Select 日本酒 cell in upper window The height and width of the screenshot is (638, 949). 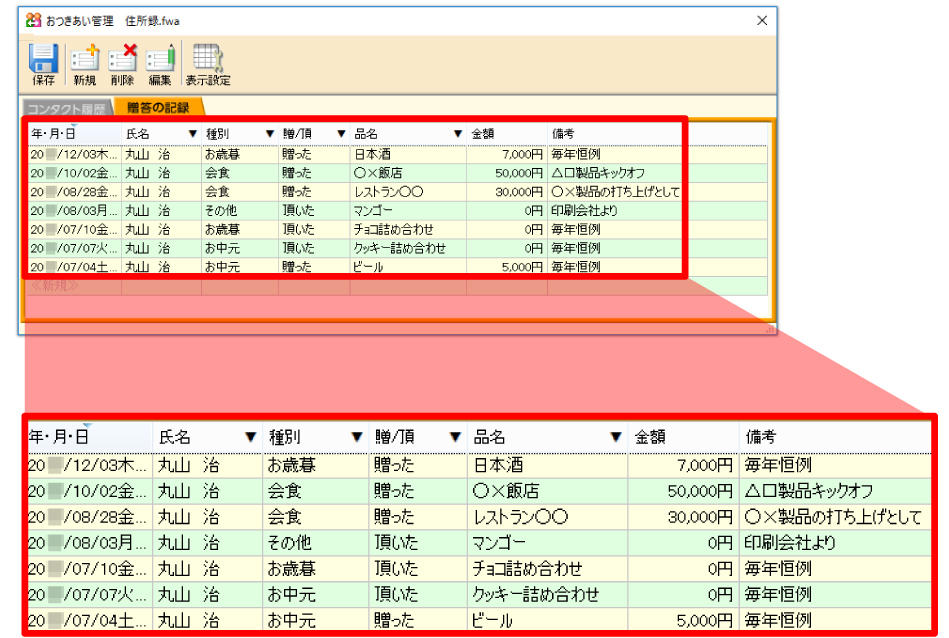tap(408, 154)
